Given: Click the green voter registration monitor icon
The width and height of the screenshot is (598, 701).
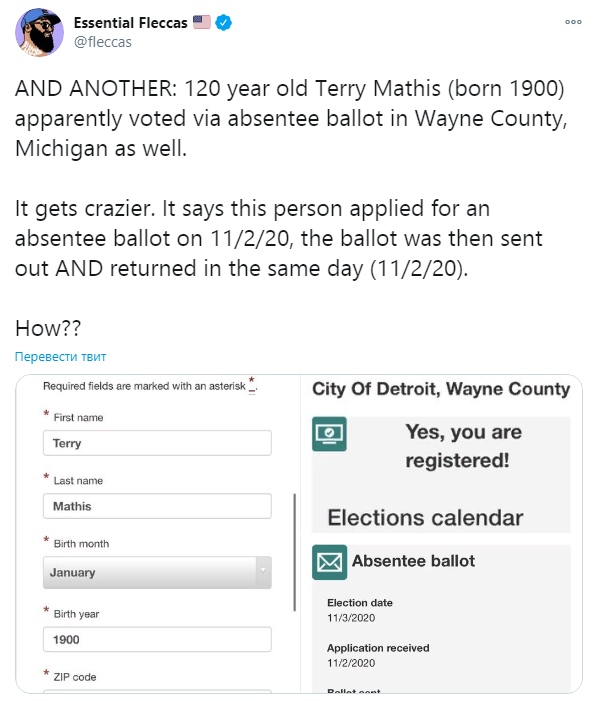Looking at the screenshot, I should (x=329, y=434).
